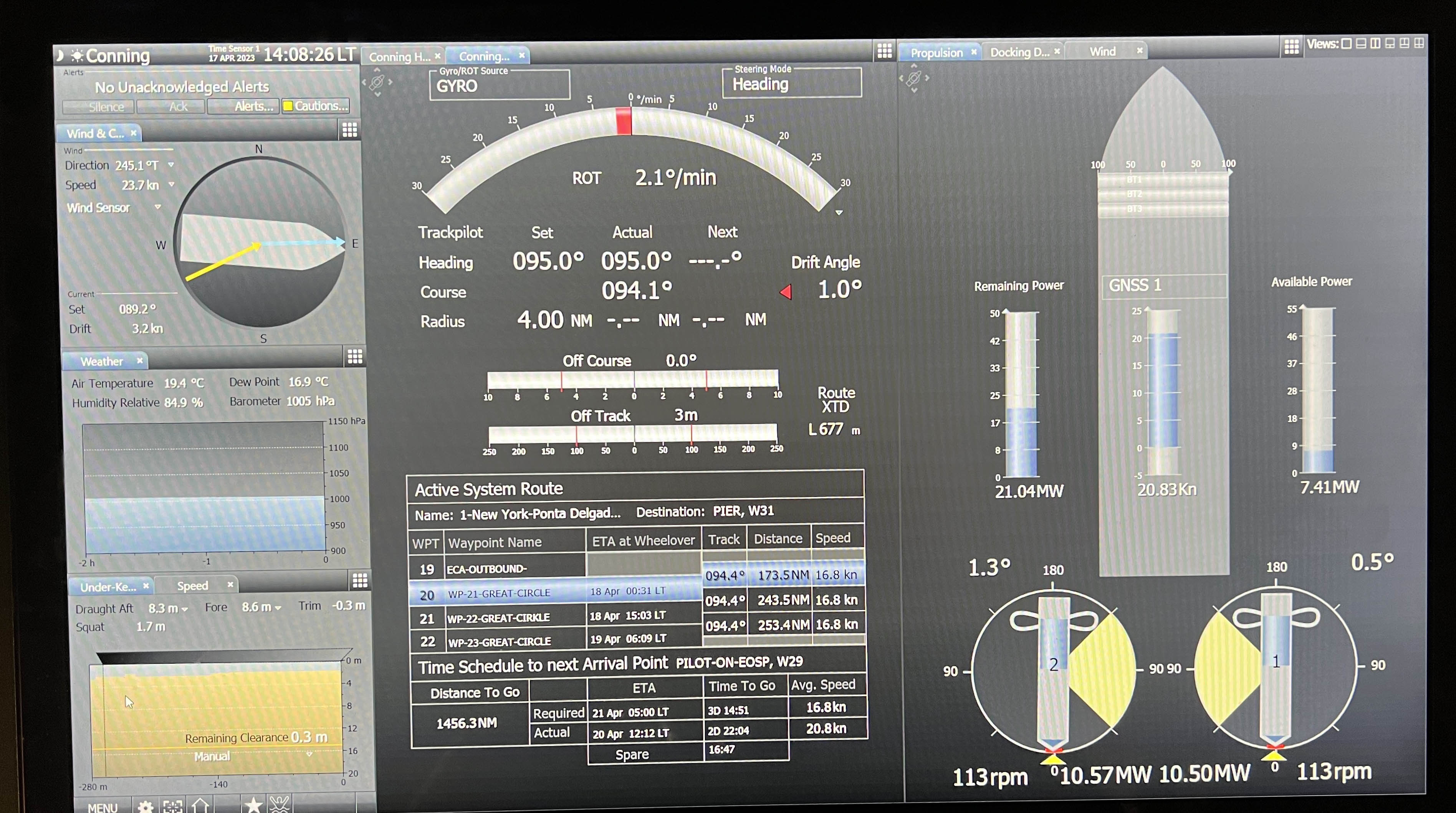Screen dimensions: 1456x813
Task: Activate the man overboard icon
Action: pos(280,805)
